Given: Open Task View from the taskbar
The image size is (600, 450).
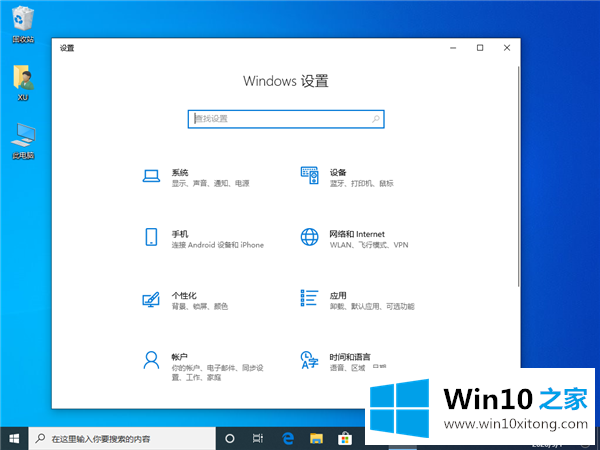Looking at the screenshot, I should (258, 439).
